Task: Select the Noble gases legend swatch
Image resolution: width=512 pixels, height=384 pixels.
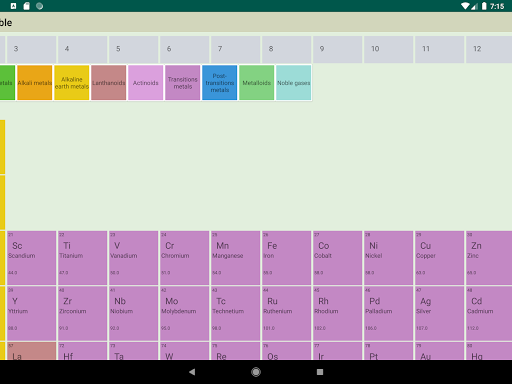Action: coord(294,83)
